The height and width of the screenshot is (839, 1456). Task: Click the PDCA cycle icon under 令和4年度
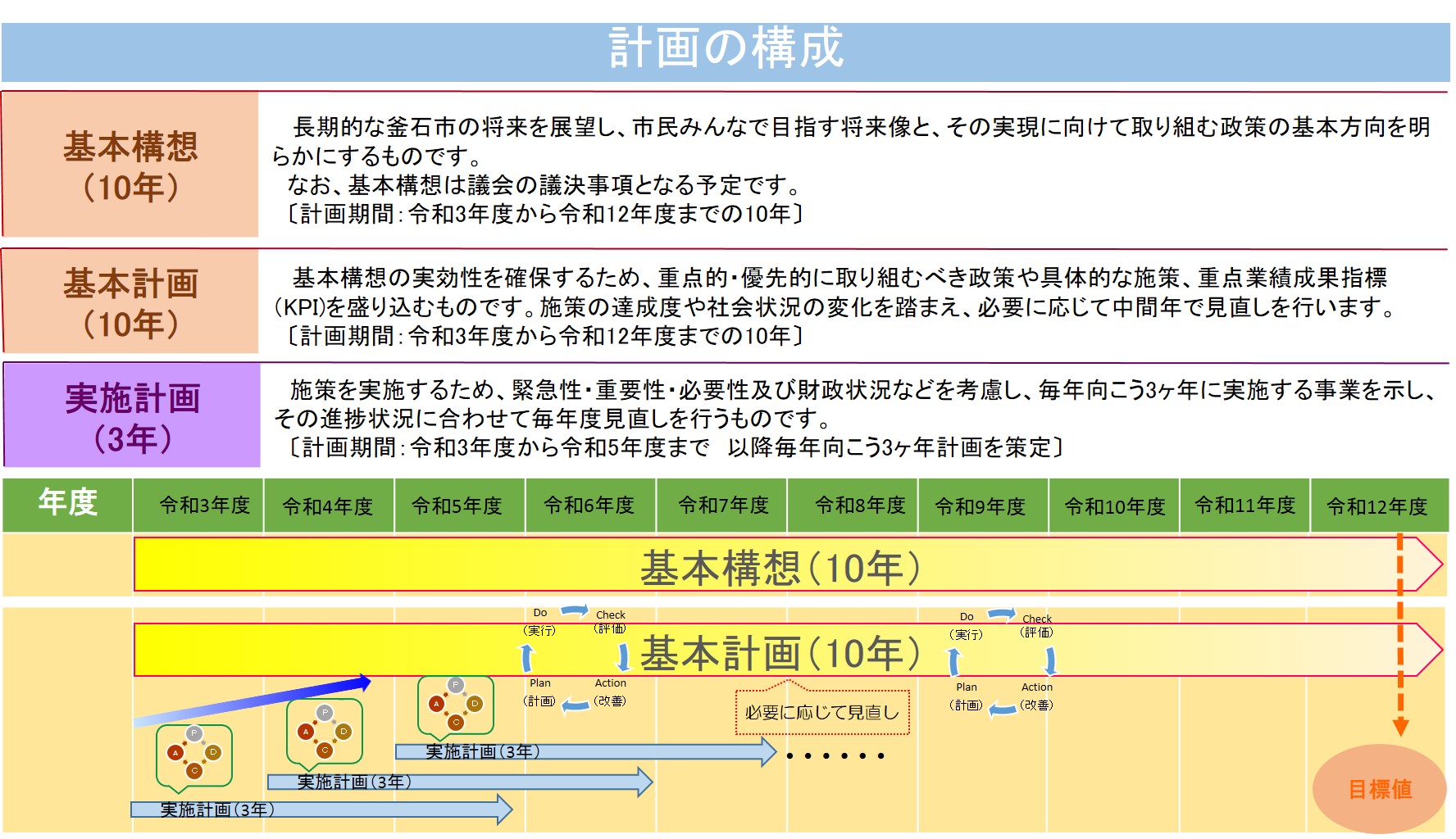(325, 732)
